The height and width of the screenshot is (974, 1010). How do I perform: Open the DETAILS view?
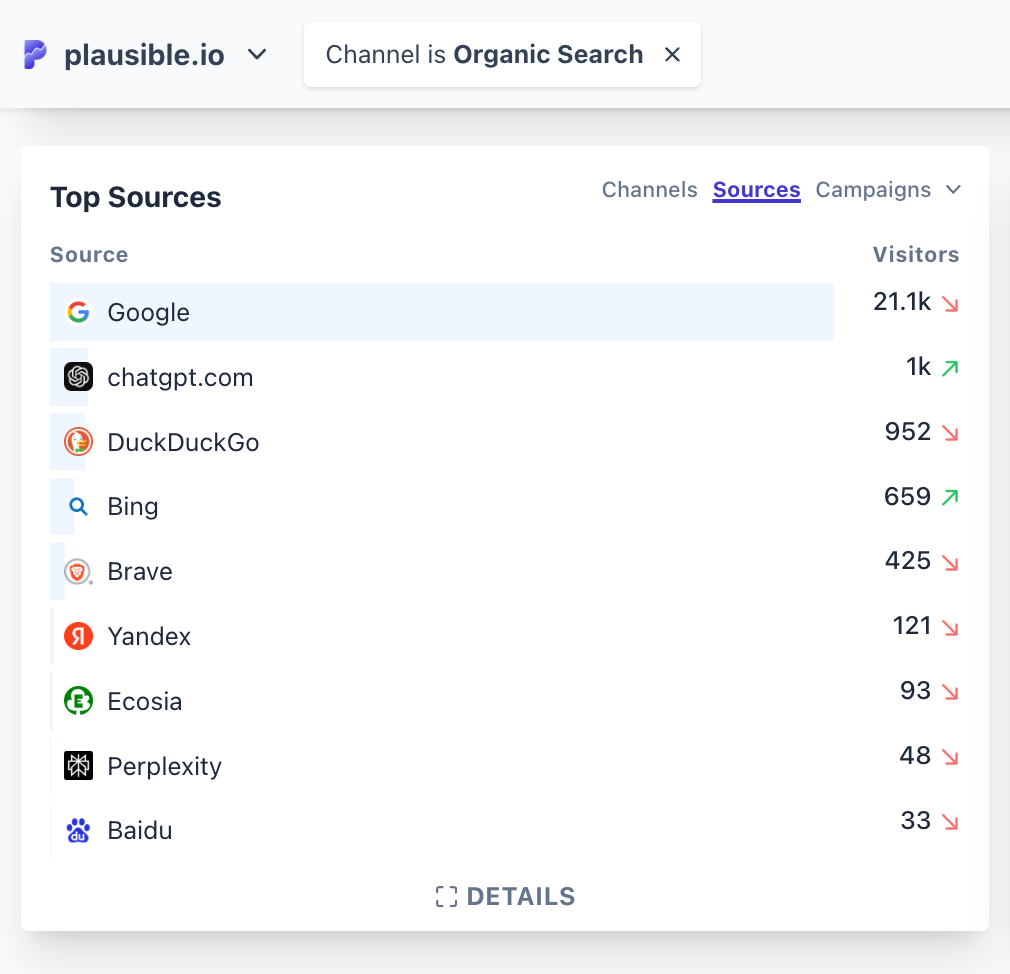point(505,896)
